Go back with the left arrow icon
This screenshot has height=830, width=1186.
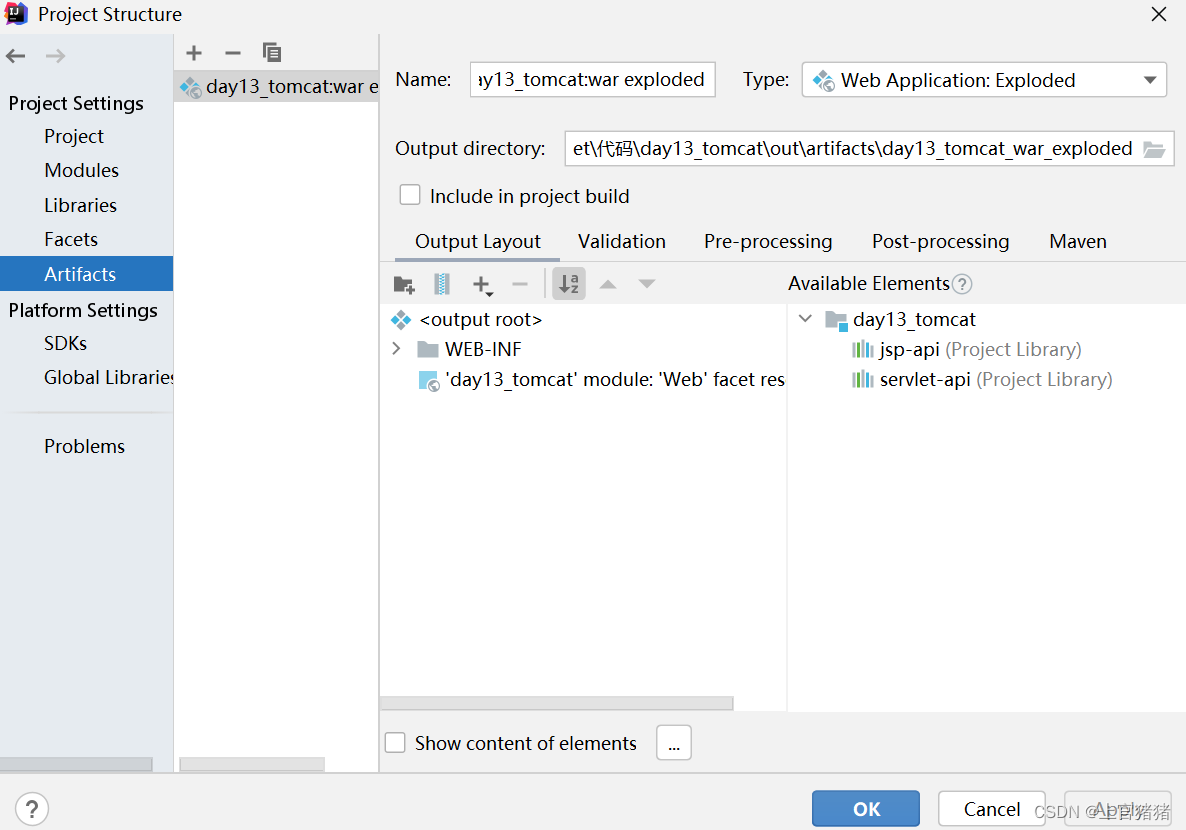[x=15, y=55]
